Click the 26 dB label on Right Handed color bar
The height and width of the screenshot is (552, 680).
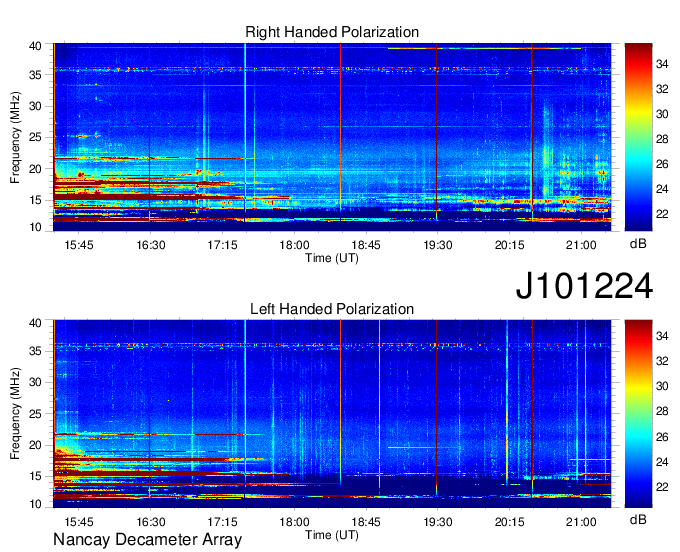click(x=662, y=164)
